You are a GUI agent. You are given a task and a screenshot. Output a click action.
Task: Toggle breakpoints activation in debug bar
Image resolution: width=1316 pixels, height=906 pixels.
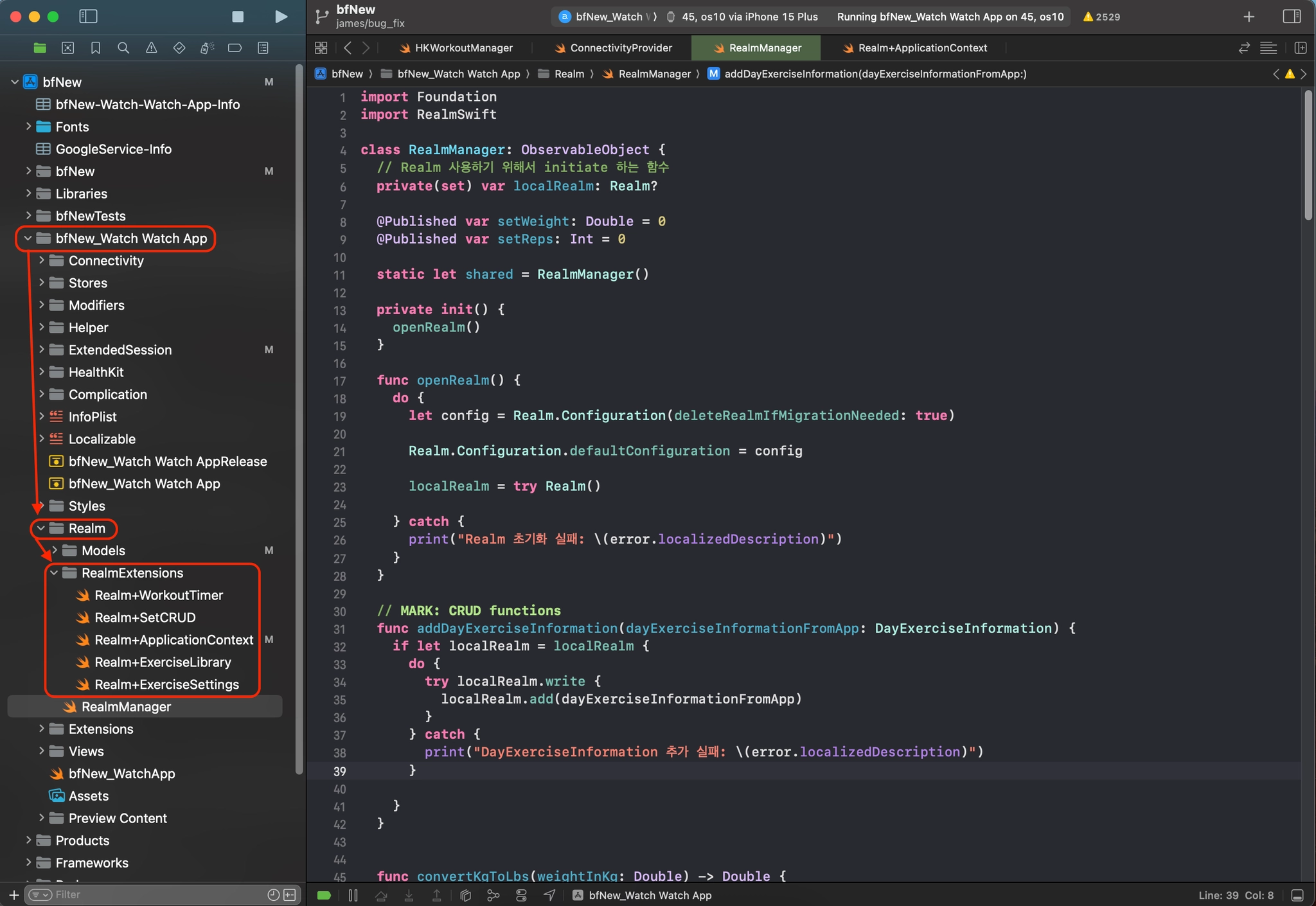[324, 895]
